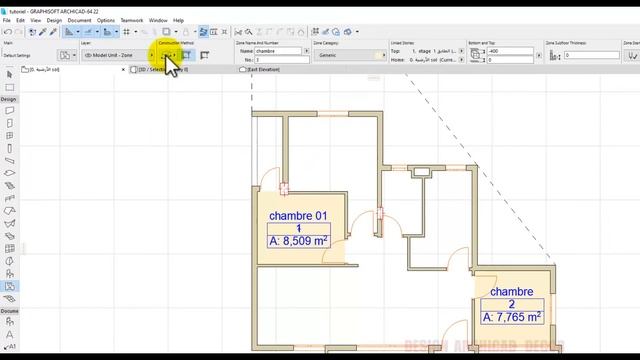Screen dimensions: 640x360
Task: Click the zone No. input field
Action: point(282,60)
